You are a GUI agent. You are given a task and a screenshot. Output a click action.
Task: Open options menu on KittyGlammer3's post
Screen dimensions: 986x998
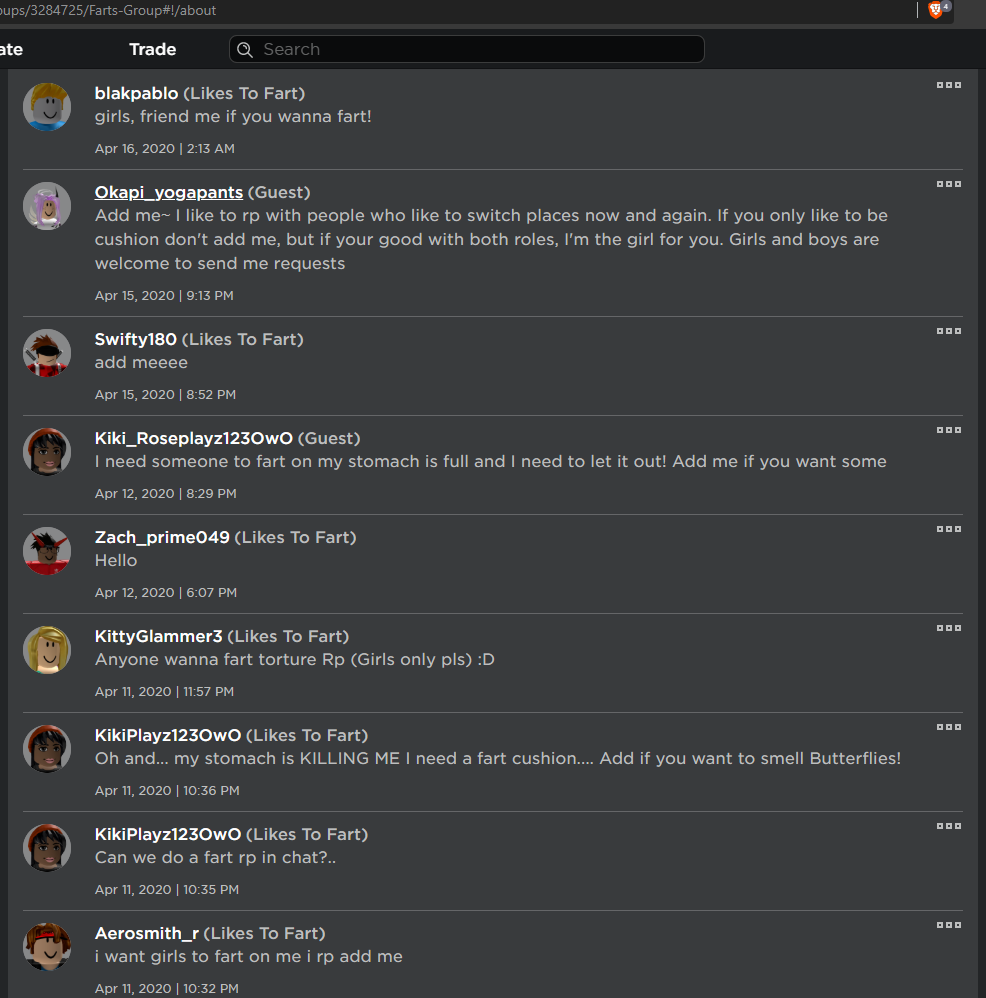(948, 628)
